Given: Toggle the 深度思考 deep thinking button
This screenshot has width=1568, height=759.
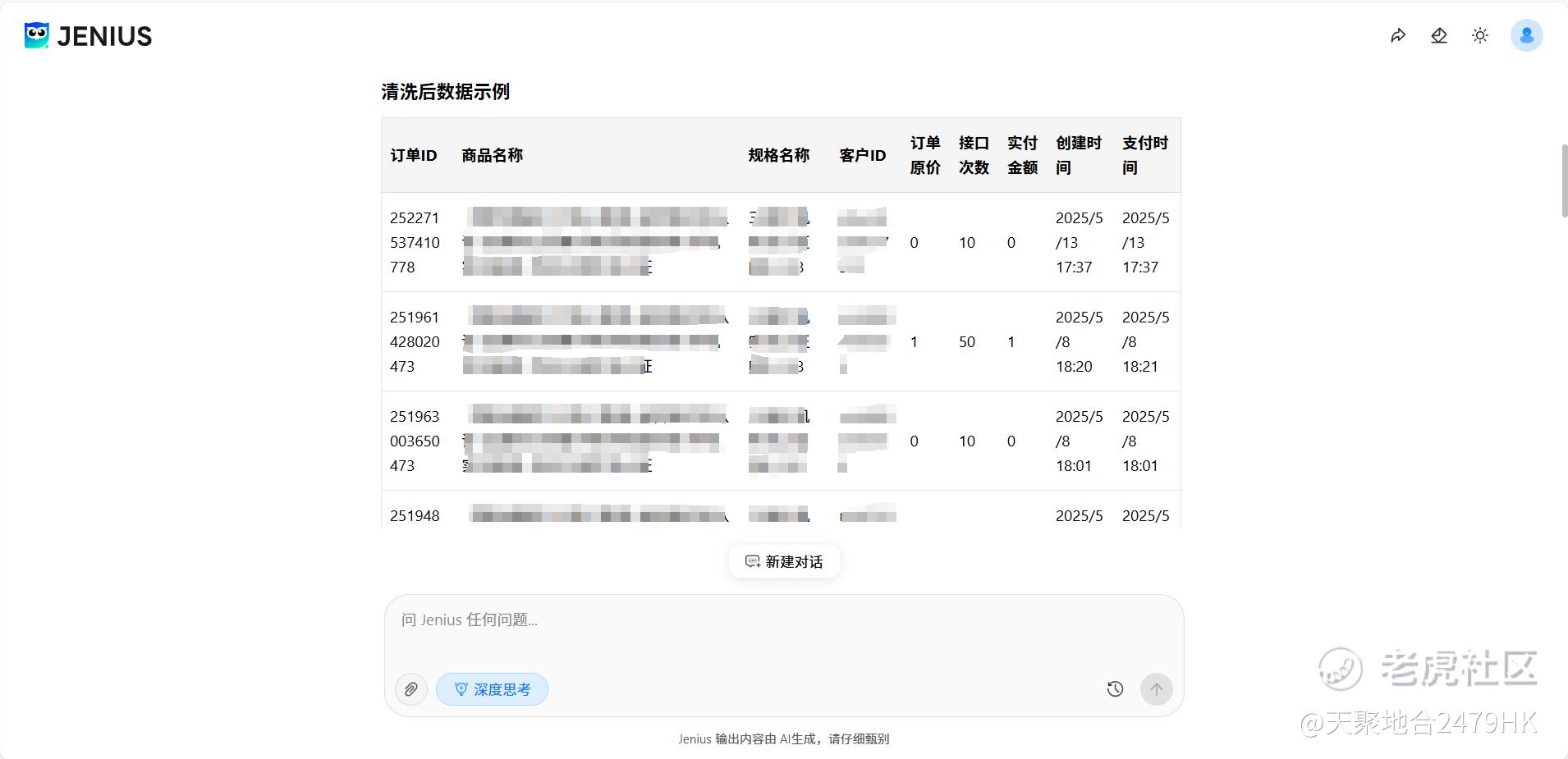Looking at the screenshot, I should pos(492,689).
